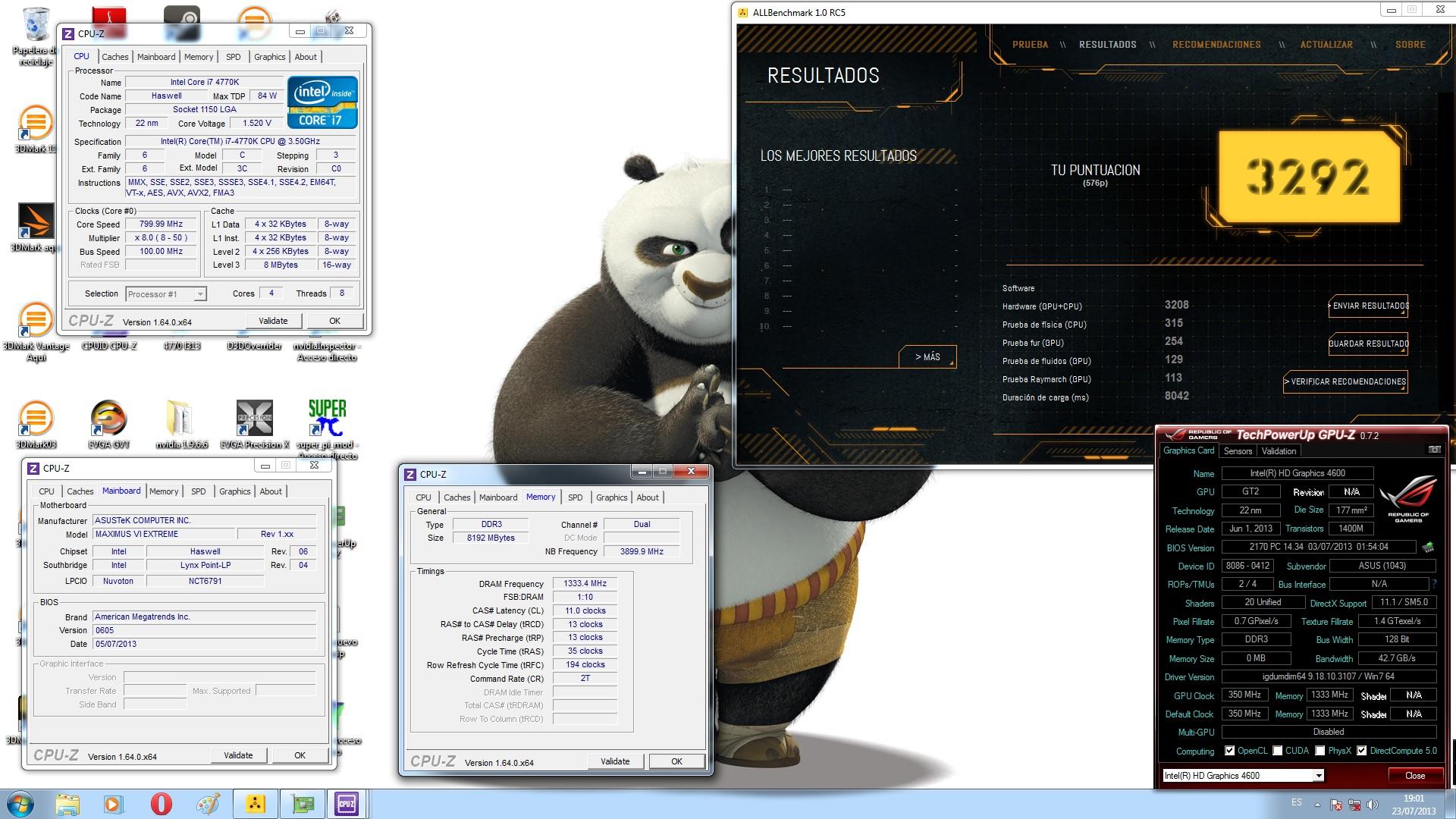This screenshot has height=819, width=1456.
Task: Click the Republic of Gamers logo in GPU-Z
Action: (1408, 498)
